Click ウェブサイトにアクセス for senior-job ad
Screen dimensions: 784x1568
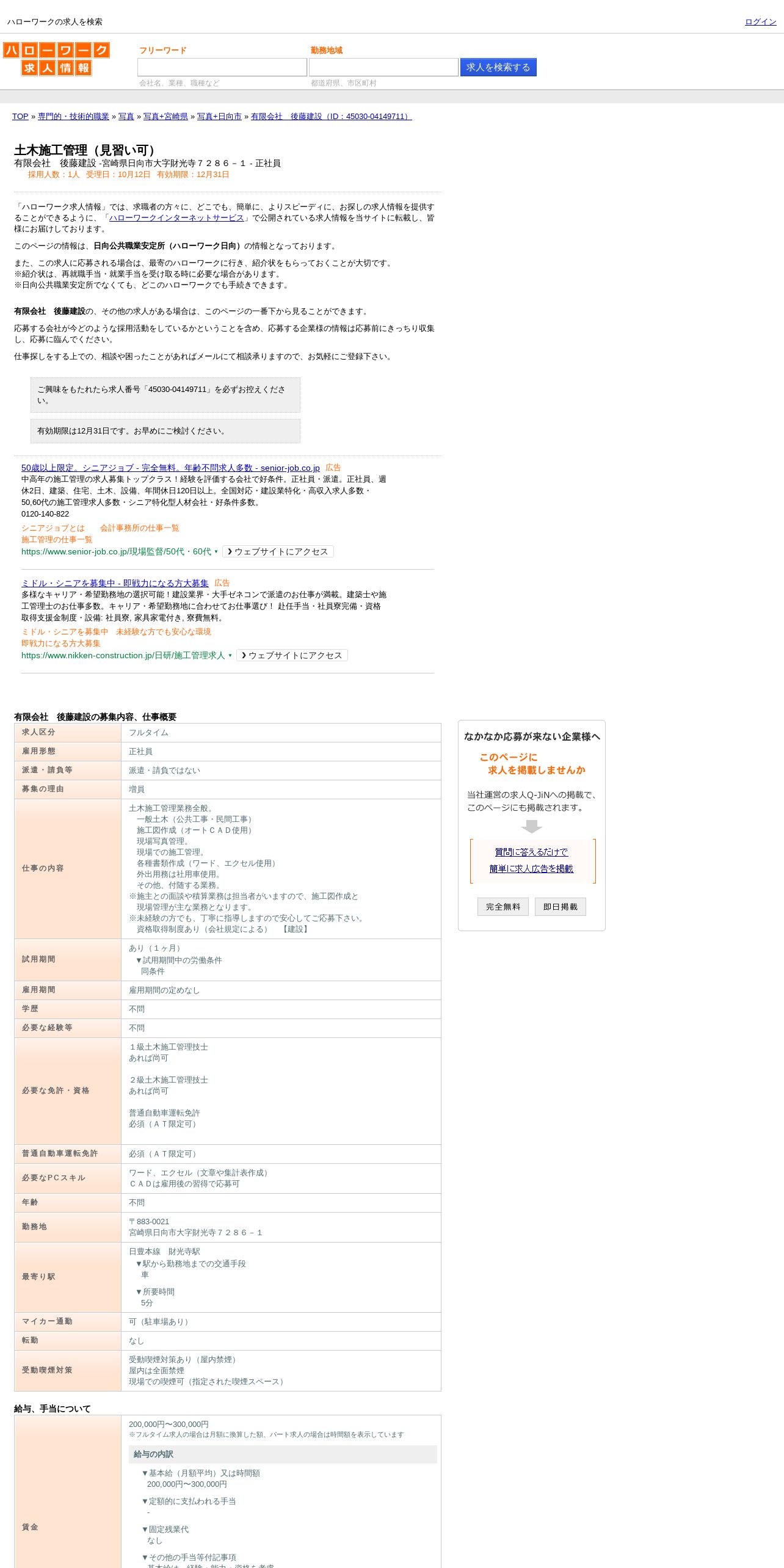278,551
